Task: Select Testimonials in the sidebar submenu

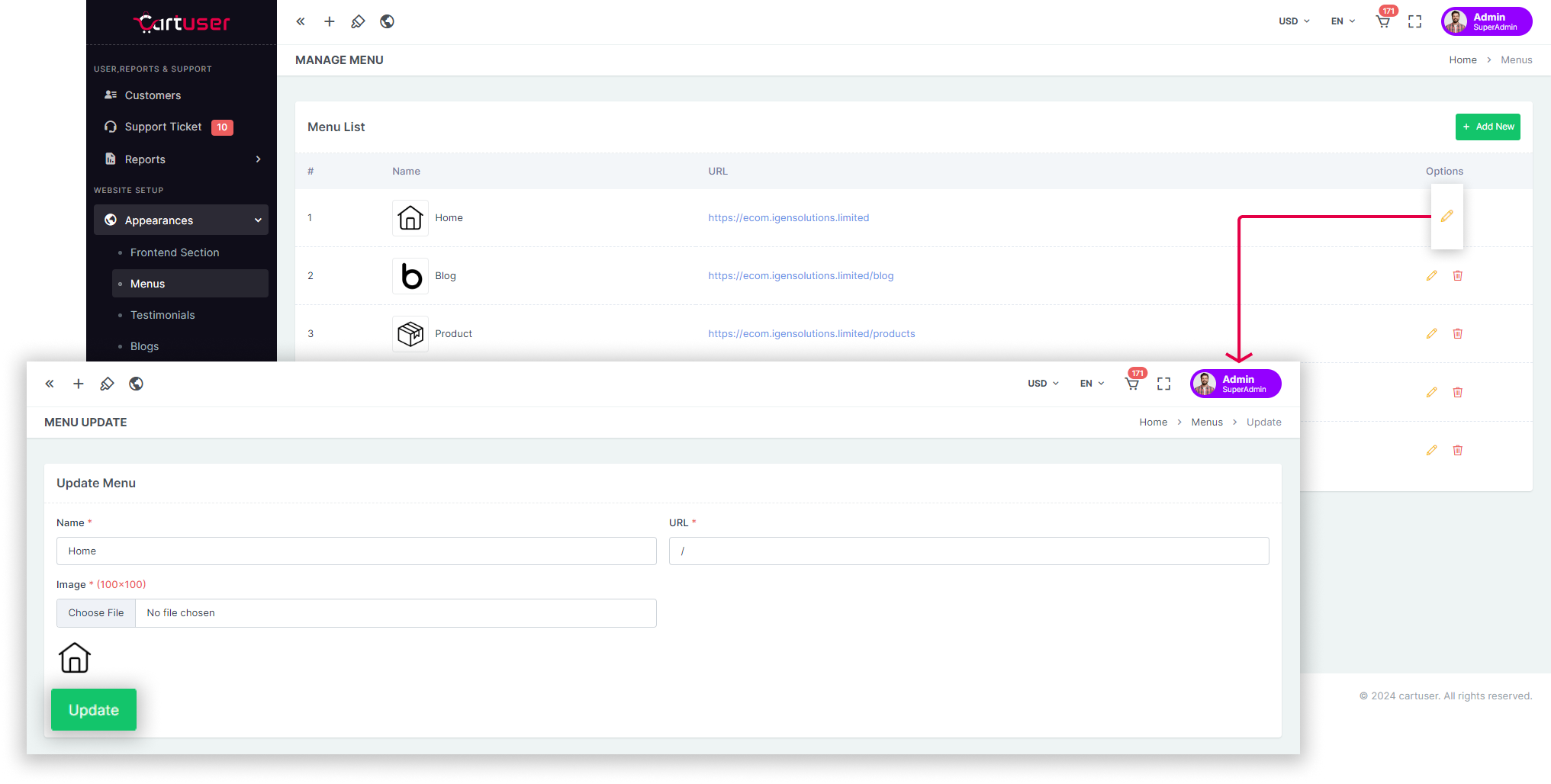Action: (163, 315)
